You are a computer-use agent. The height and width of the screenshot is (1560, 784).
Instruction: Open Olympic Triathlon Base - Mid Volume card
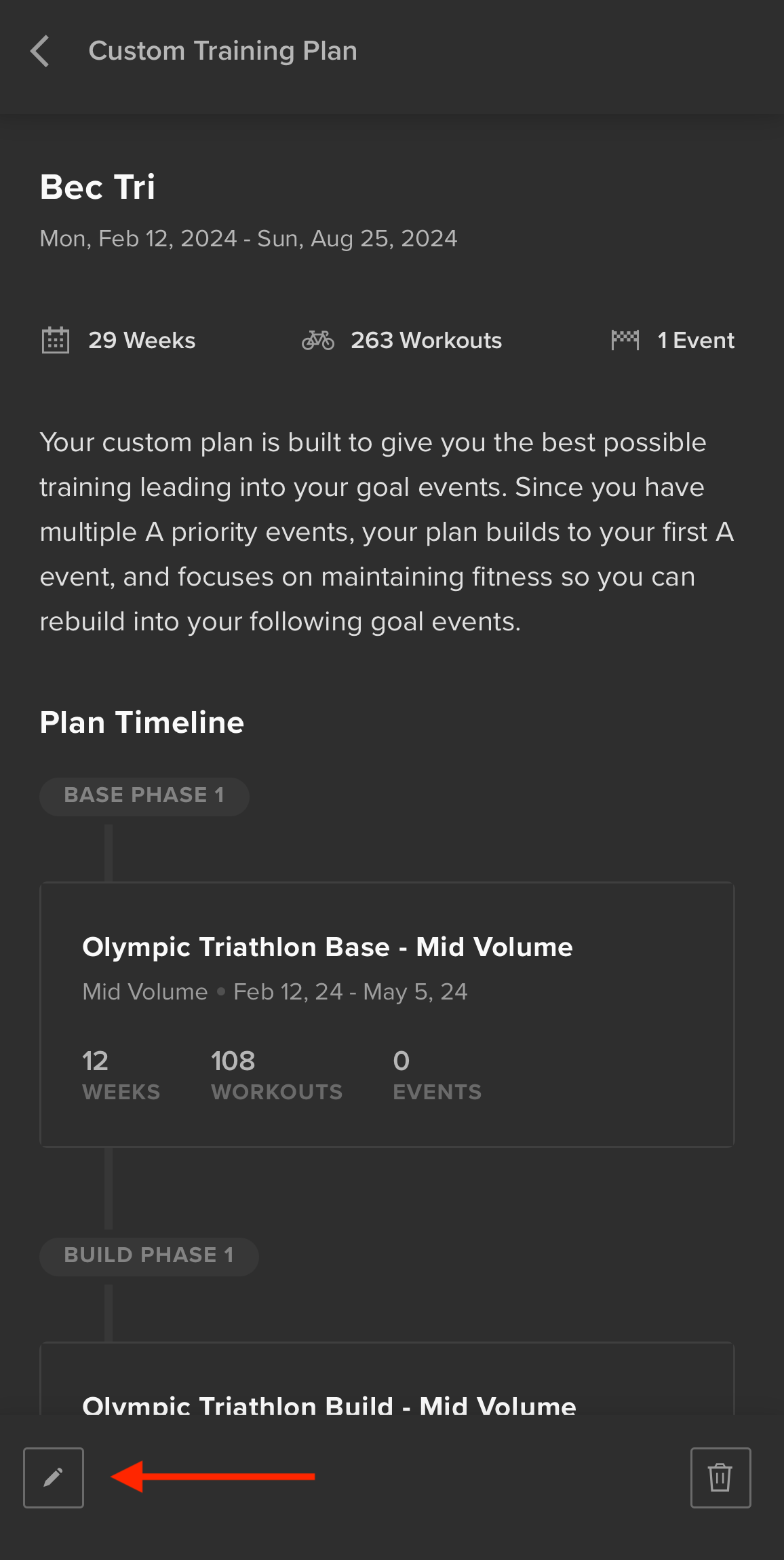tap(387, 1014)
